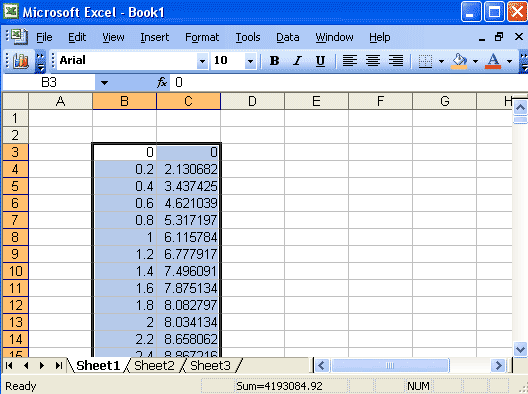Viewport: 528px width, 394px height.
Task: Click the Name Box showing B3
Action: pos(49,83)
